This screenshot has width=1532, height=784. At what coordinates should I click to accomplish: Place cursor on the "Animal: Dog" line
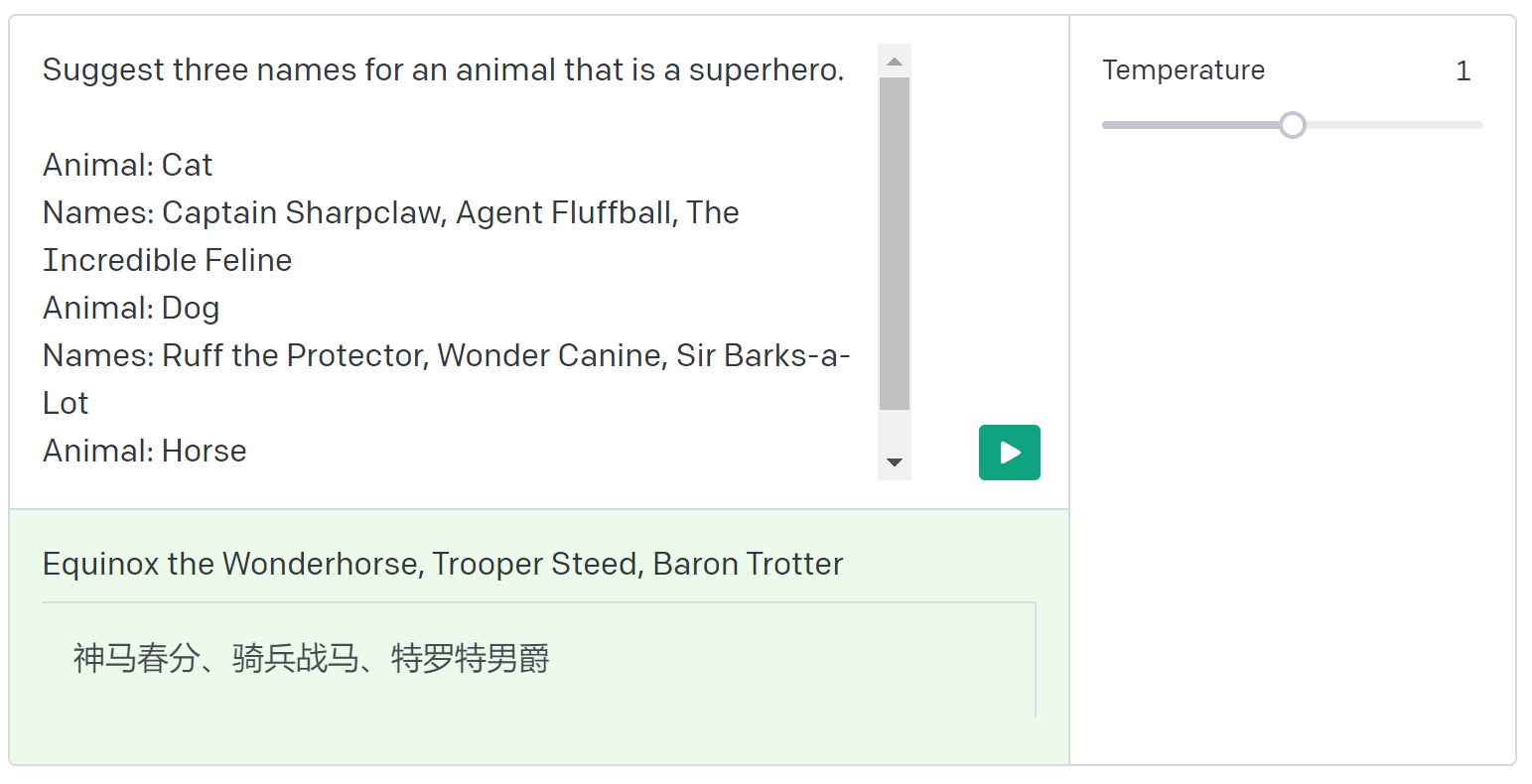coord(131,308)
